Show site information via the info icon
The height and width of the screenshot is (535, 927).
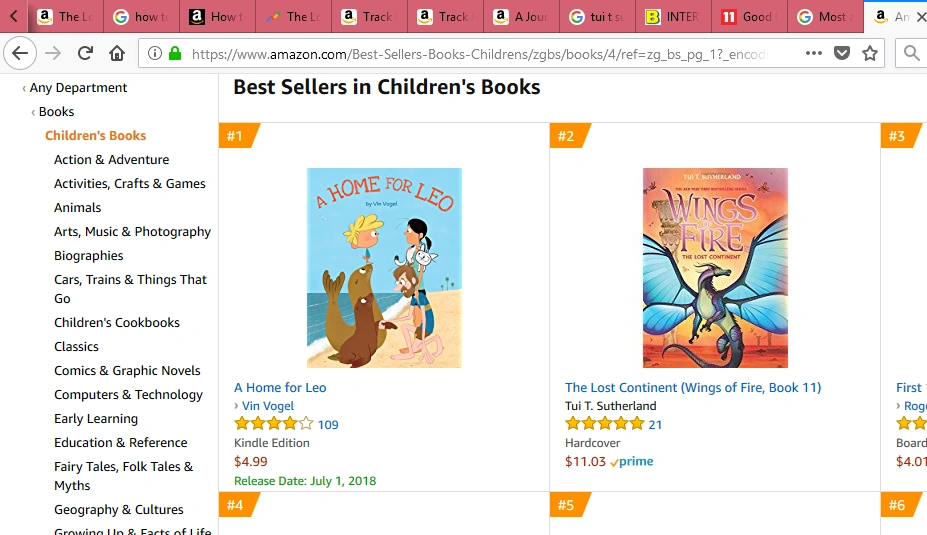[x=156, y=53]
